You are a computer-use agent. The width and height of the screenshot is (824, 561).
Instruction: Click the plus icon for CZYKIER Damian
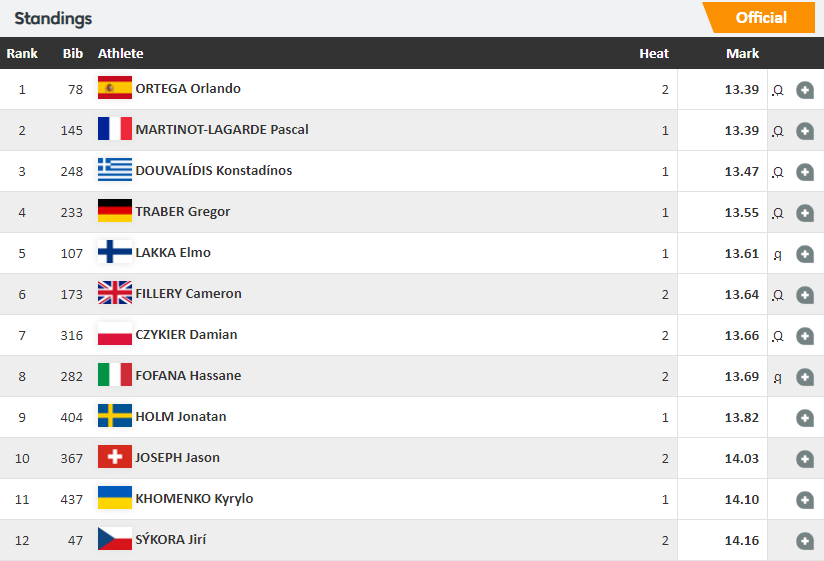(x=805, y=336)
